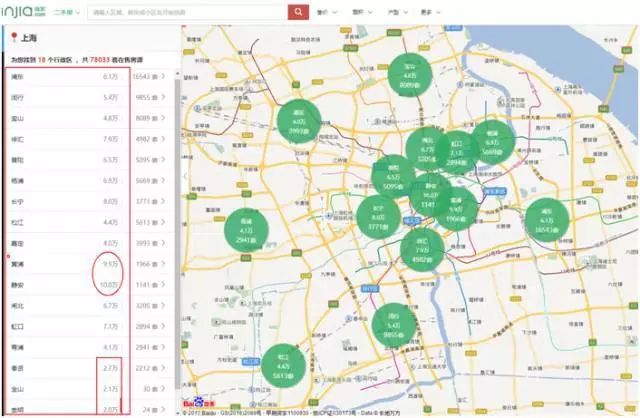The image size is (640, 418).
Task: Open the 售价 price filter dropdown
Action: [323, 13]
